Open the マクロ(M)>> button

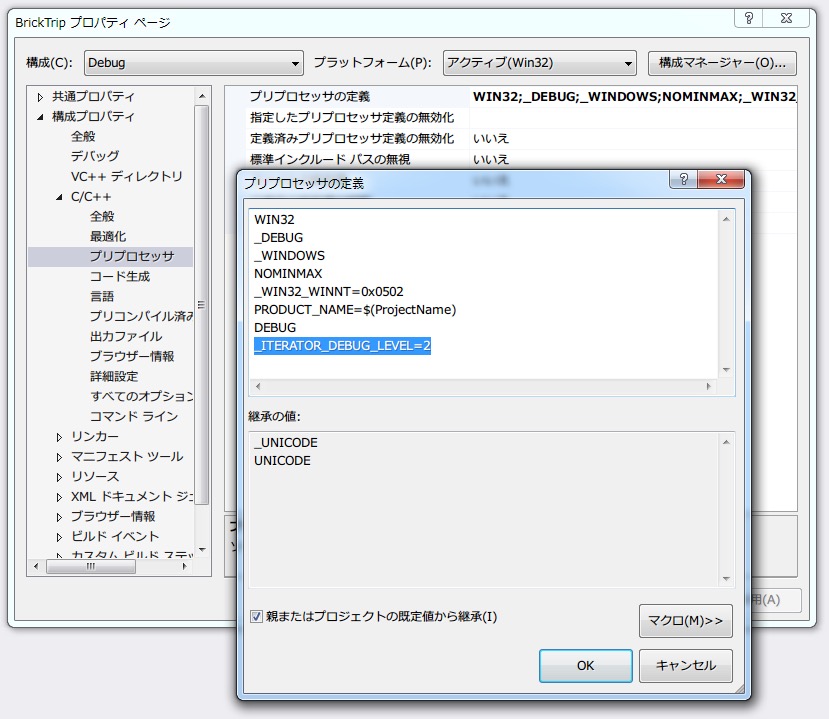click(x=686, y=621)
